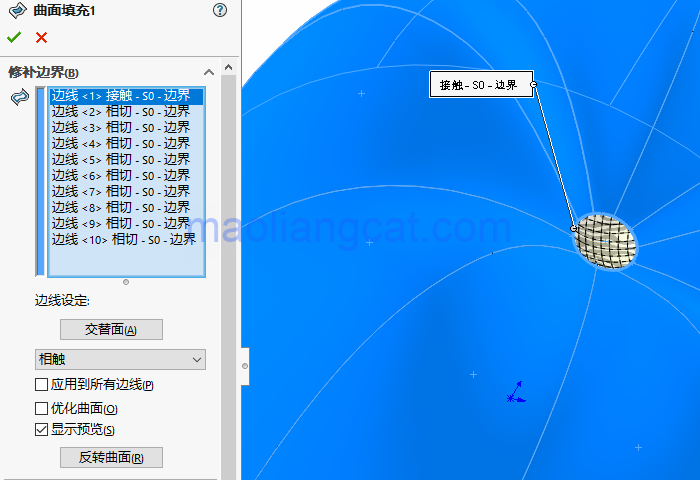Image resolution: width=700 pixels, height=480 pixels.
Task: Click the patch boundary selection icon
Action: [x=20, y=97]
